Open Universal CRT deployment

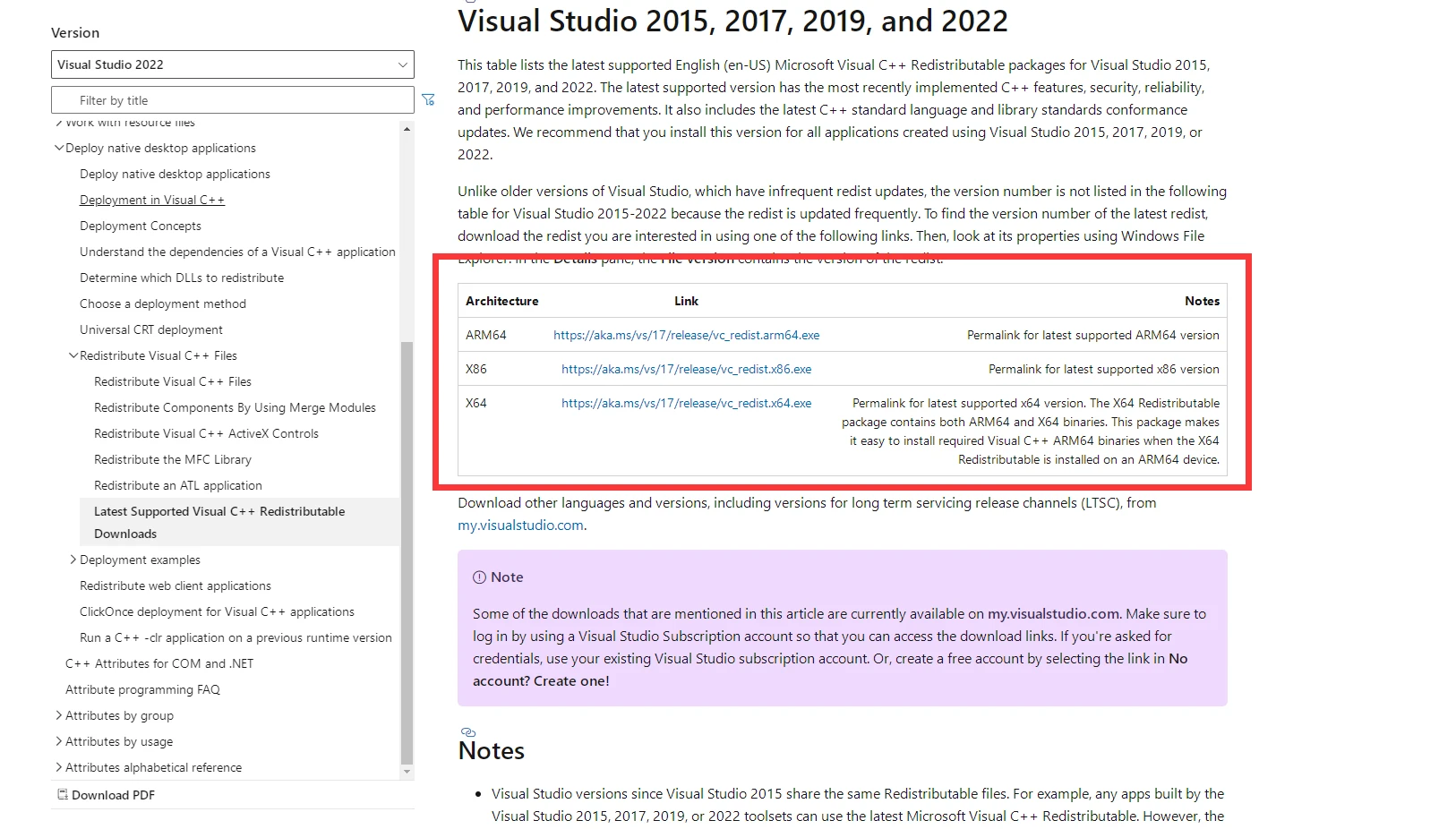click(151, 329)
